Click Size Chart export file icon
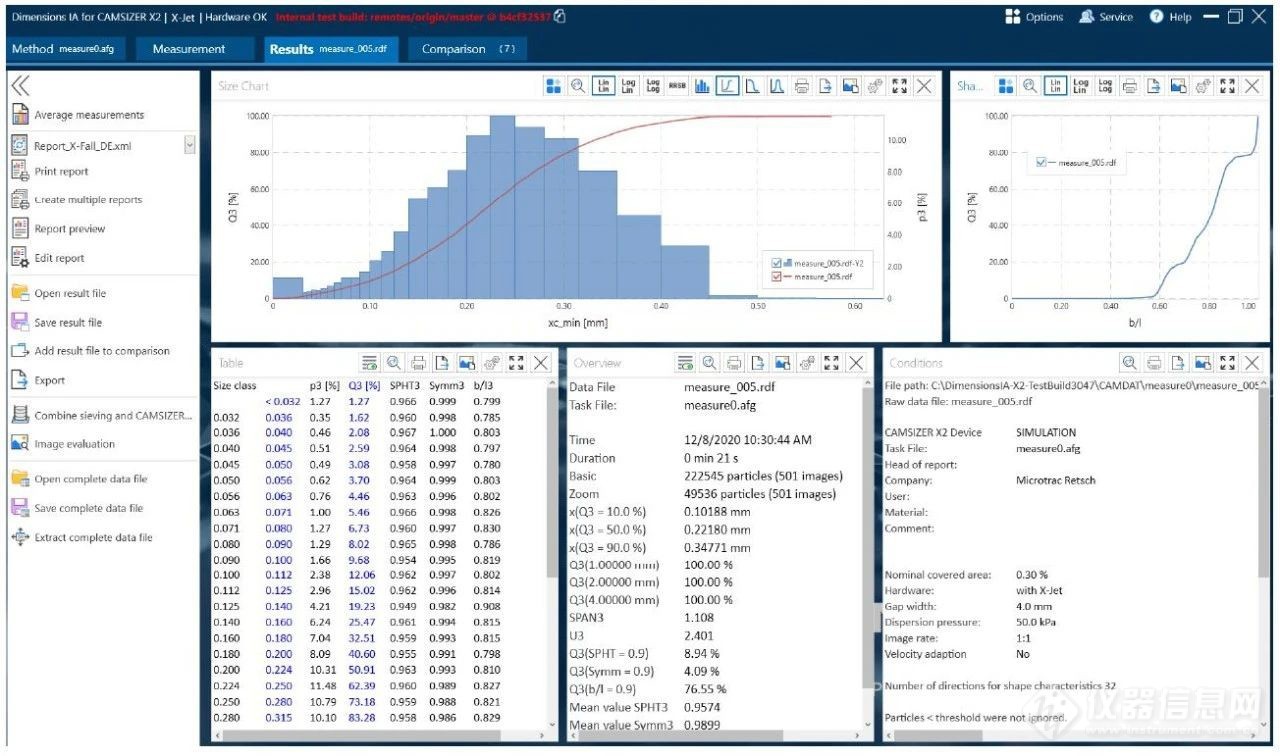The image size is (1280, 756). pos(826,87)
